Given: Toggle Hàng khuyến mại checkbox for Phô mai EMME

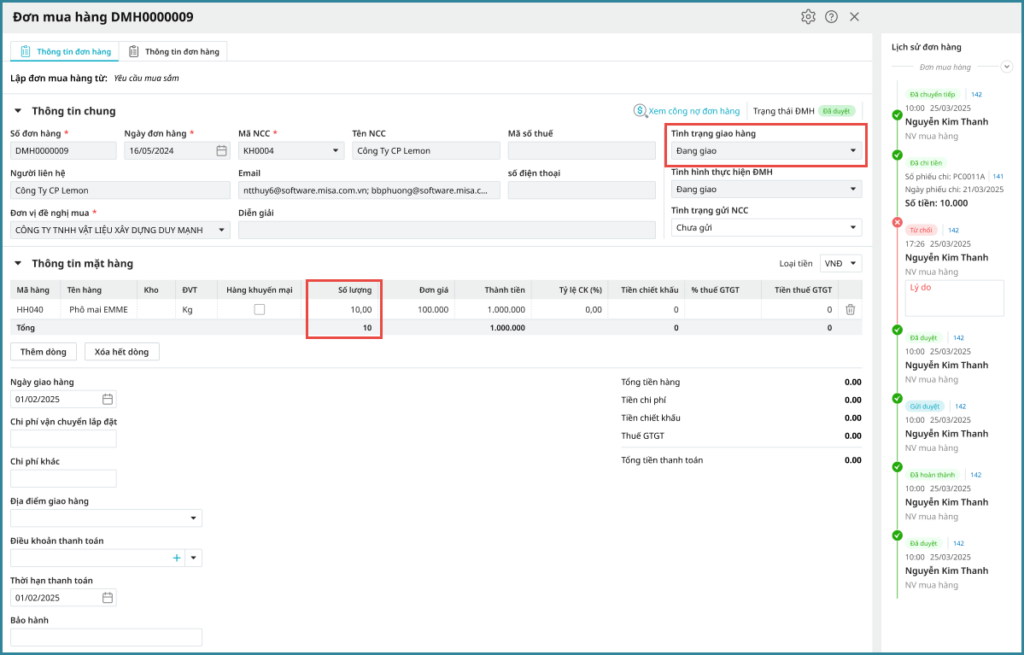Looking at the screenshot, I should [x=260, y=310].
